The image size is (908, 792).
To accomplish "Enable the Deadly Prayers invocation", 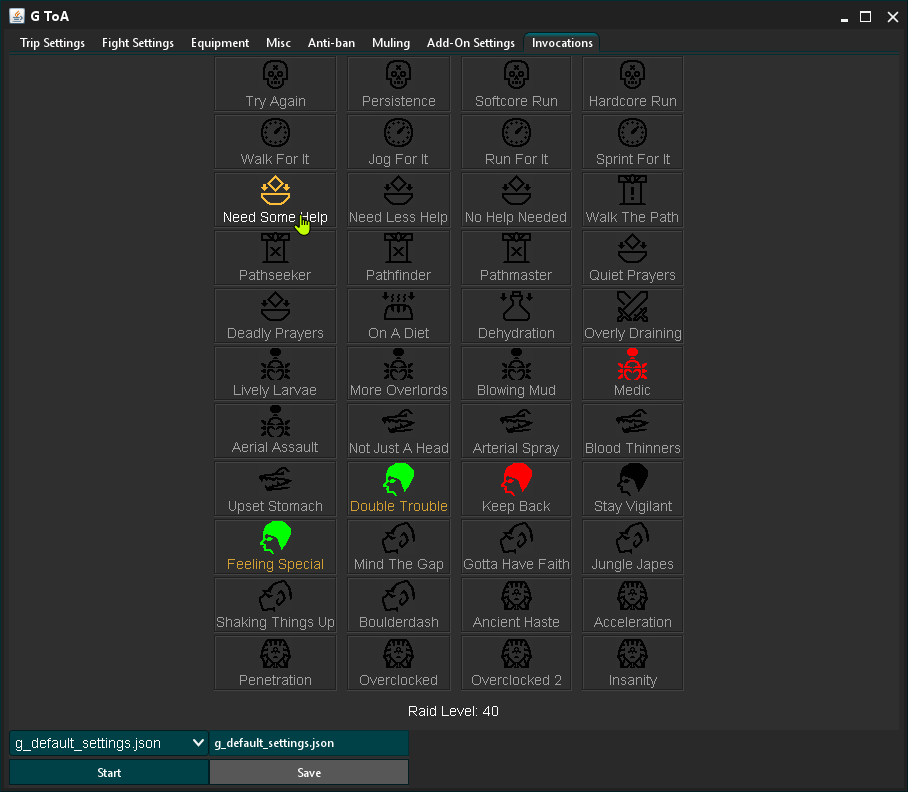I will (275, 316).
